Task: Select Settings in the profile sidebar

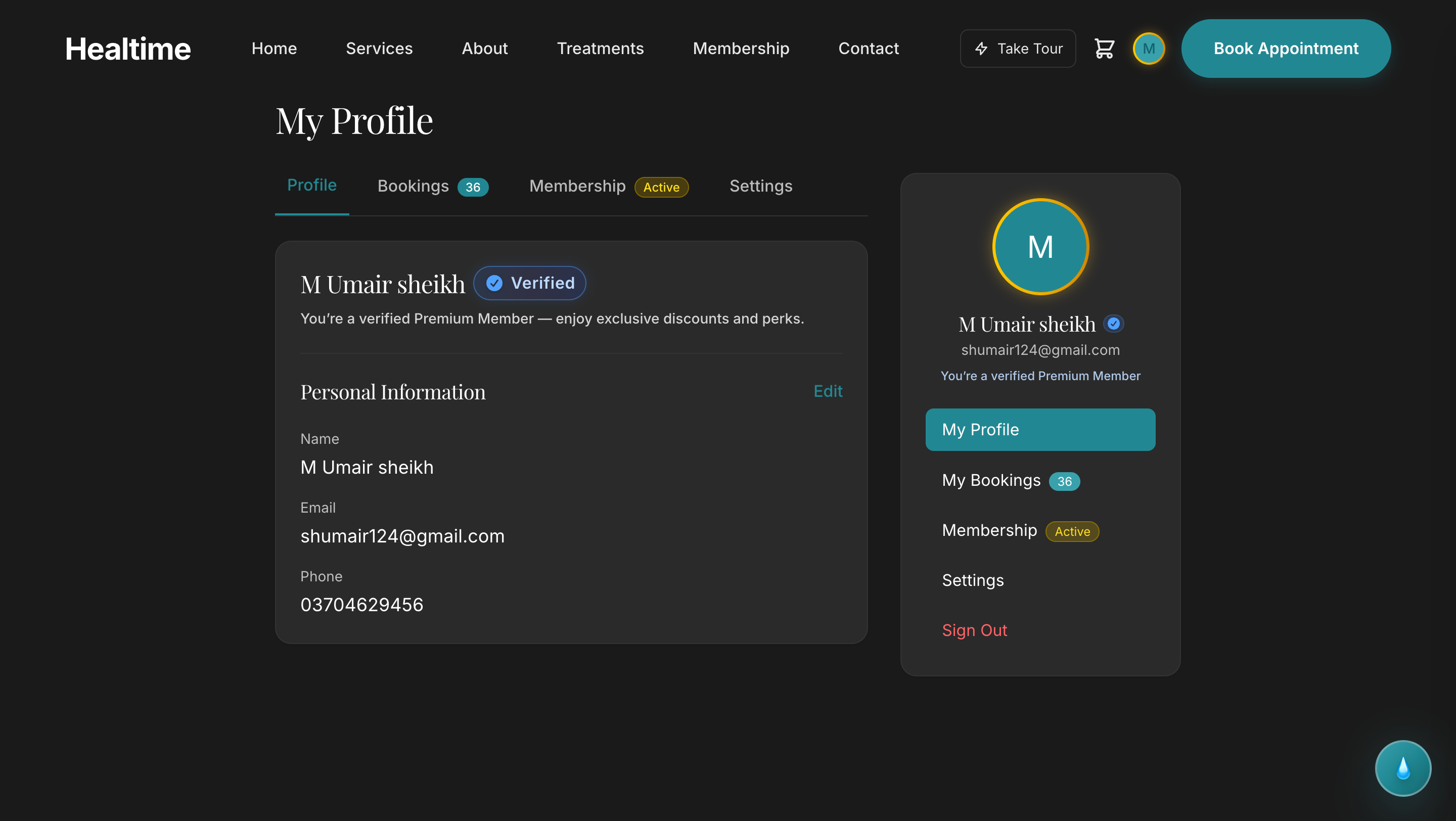Action: pos(973,580)
